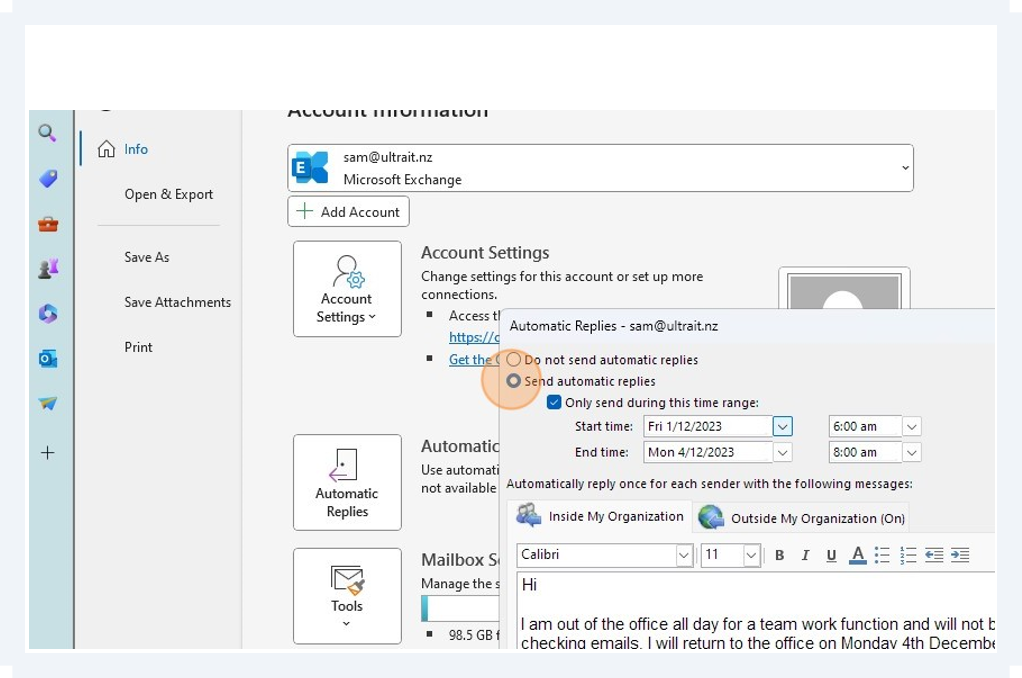Increase indent in reply message

pos(960,555)
